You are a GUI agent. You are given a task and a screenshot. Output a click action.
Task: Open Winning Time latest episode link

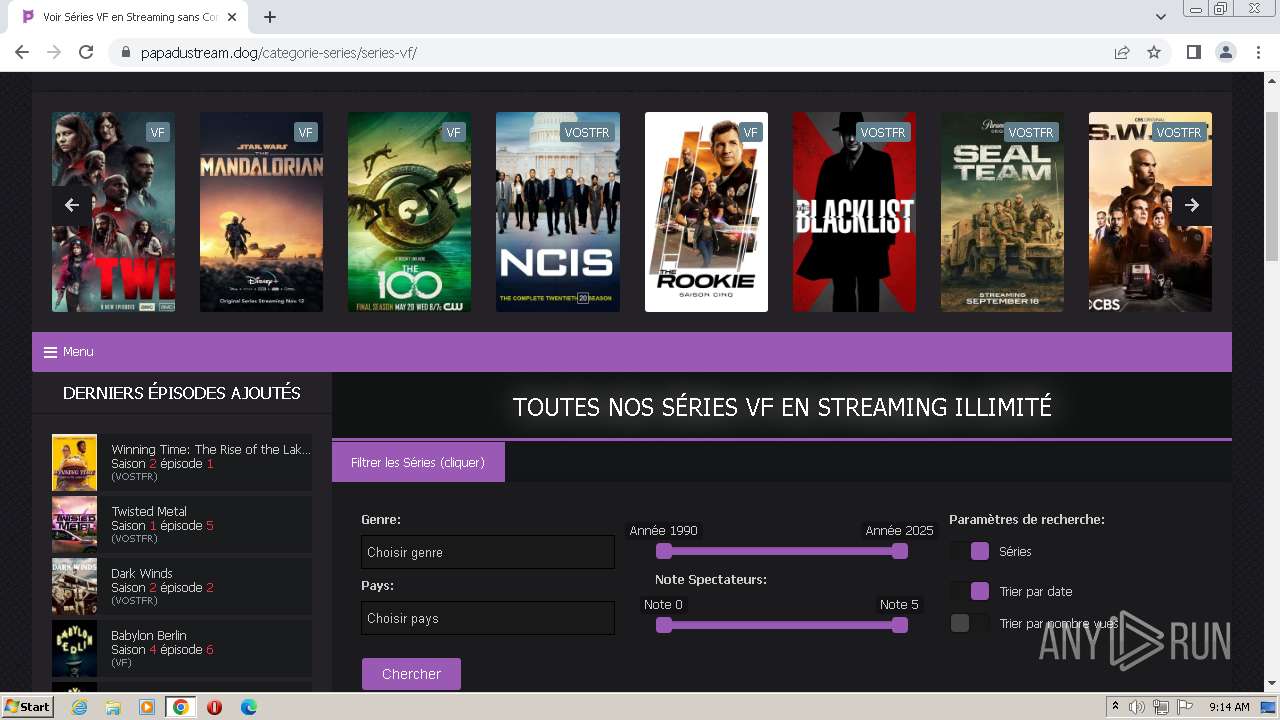tap(182, 462)
